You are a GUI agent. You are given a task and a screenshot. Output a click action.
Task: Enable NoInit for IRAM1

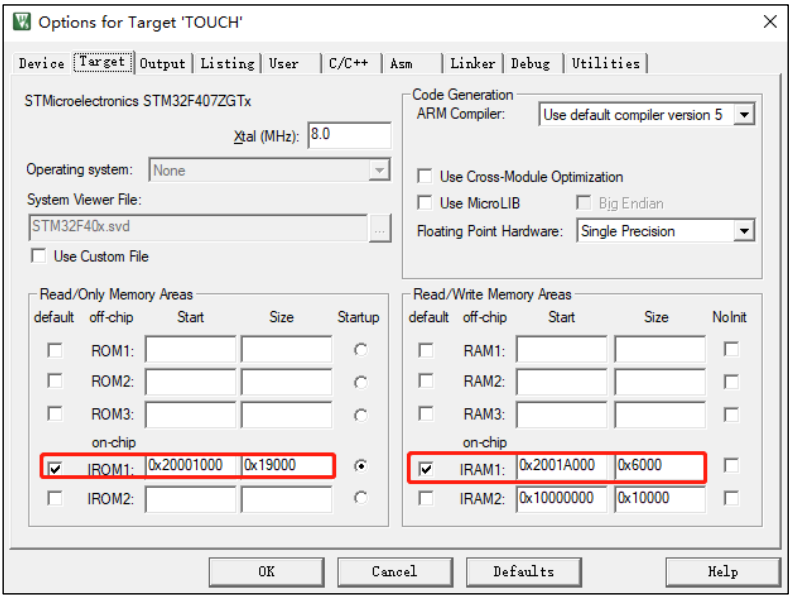coord(731,465)
